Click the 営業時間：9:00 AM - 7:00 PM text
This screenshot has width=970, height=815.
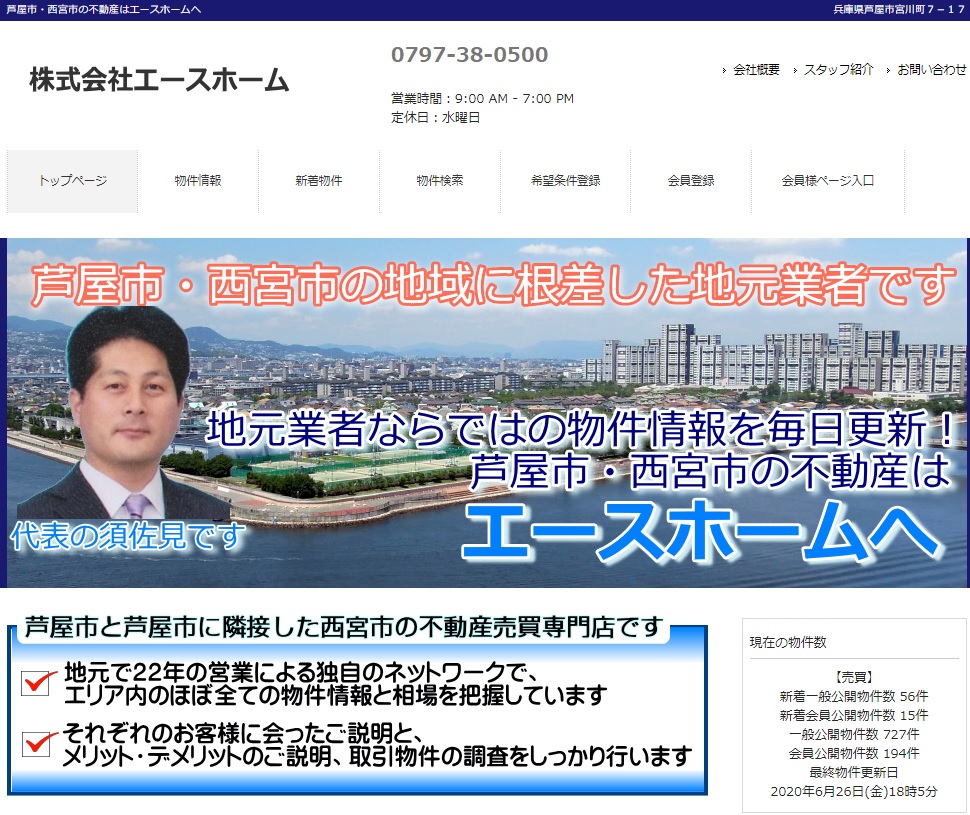tap(483, 98)
